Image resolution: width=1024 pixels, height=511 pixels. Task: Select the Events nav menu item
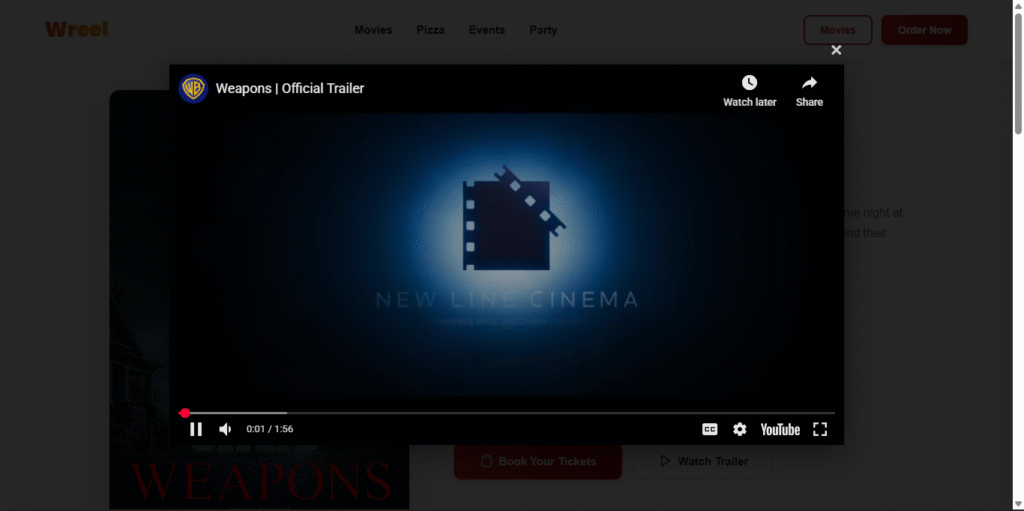487,30
